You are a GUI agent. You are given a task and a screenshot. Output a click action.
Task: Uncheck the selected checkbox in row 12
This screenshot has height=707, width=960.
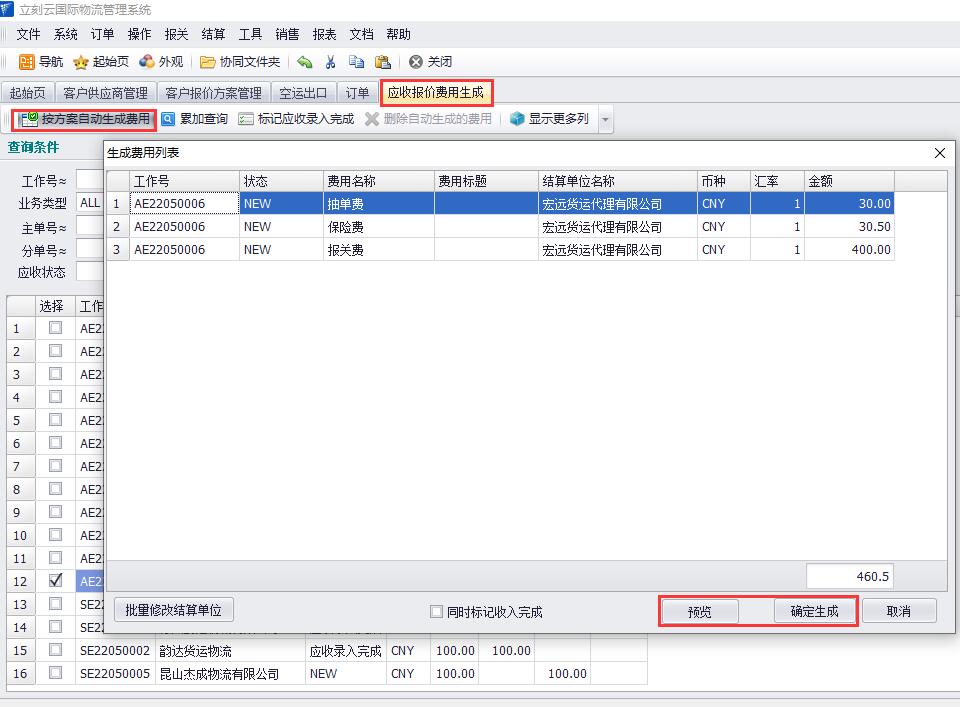coord(55,580)
